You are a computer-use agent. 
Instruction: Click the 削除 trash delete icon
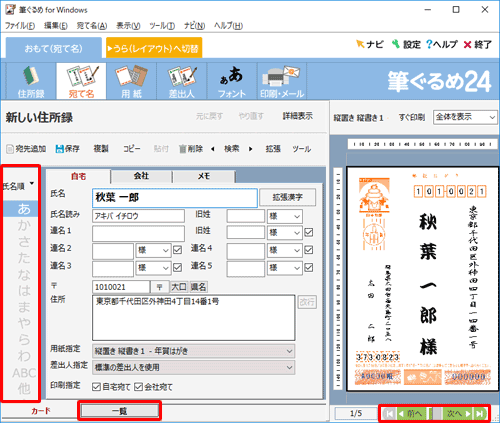(x=191, y=149)
